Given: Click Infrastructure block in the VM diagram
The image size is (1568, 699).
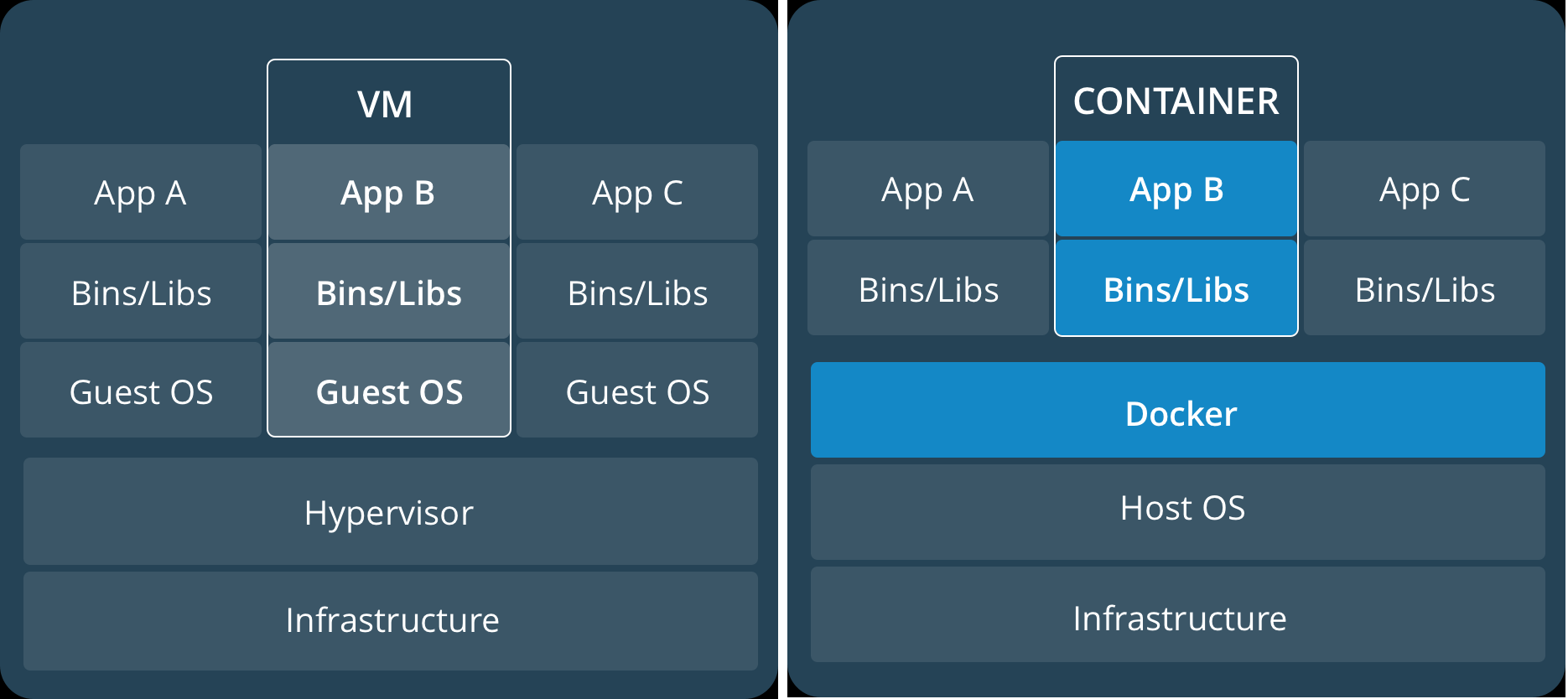Looking at the screenshot, I should tap(390, 620).
